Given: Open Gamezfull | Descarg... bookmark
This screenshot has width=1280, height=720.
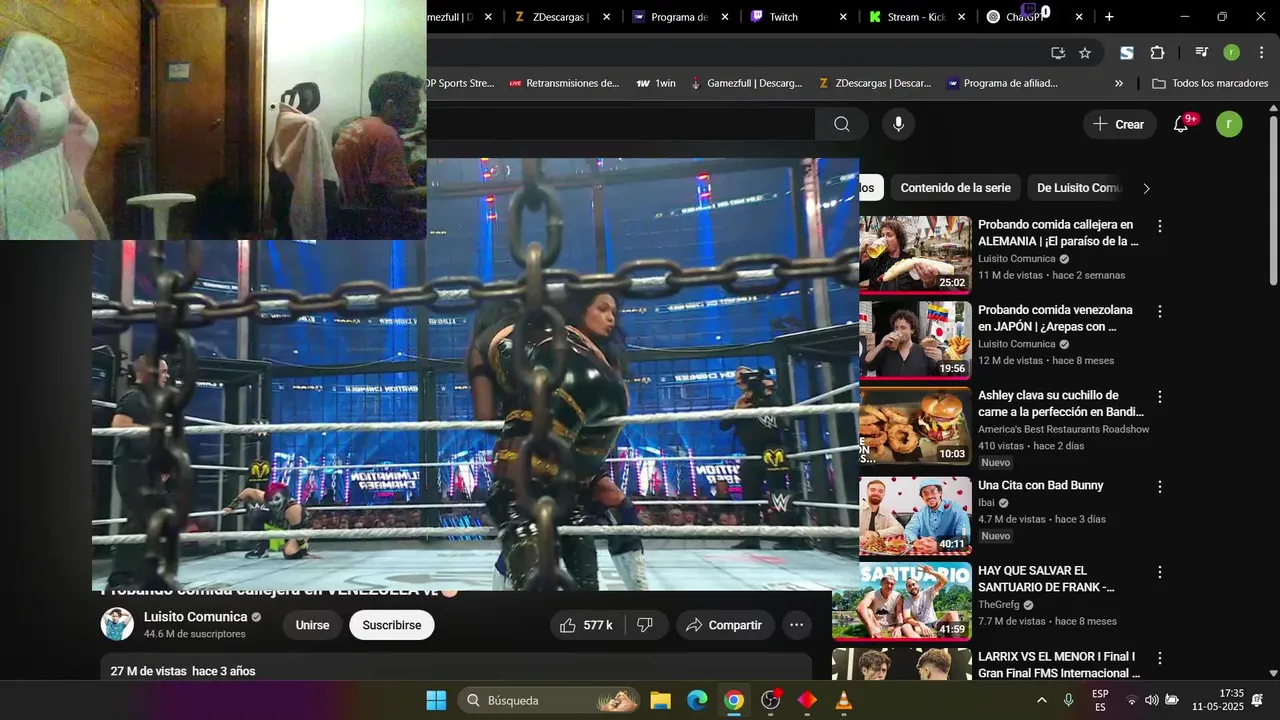Looking at the screenshot, I should tap(746, 83).
